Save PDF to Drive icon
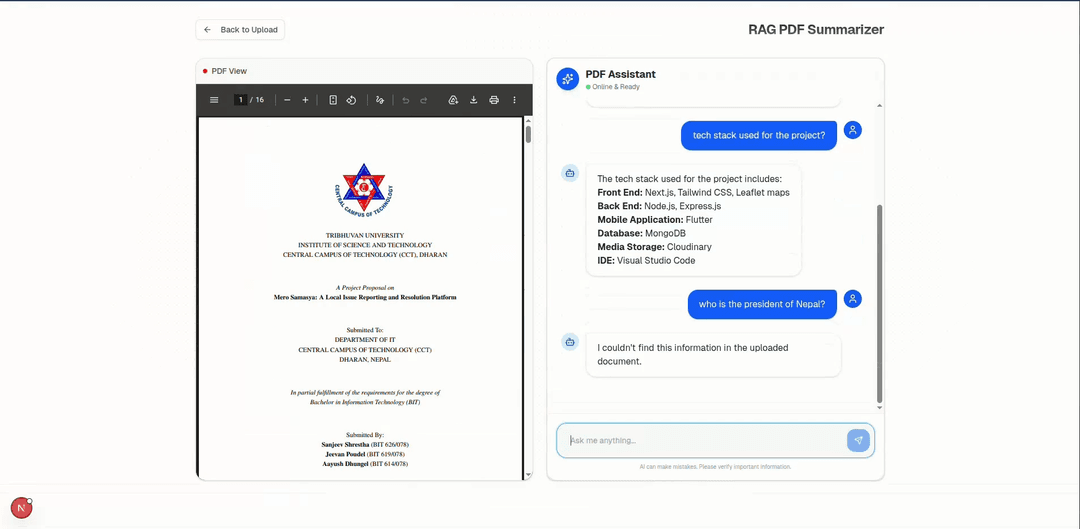Image resolution: width=1080 pixels, height=529 pixels. [x=453, y=100]
